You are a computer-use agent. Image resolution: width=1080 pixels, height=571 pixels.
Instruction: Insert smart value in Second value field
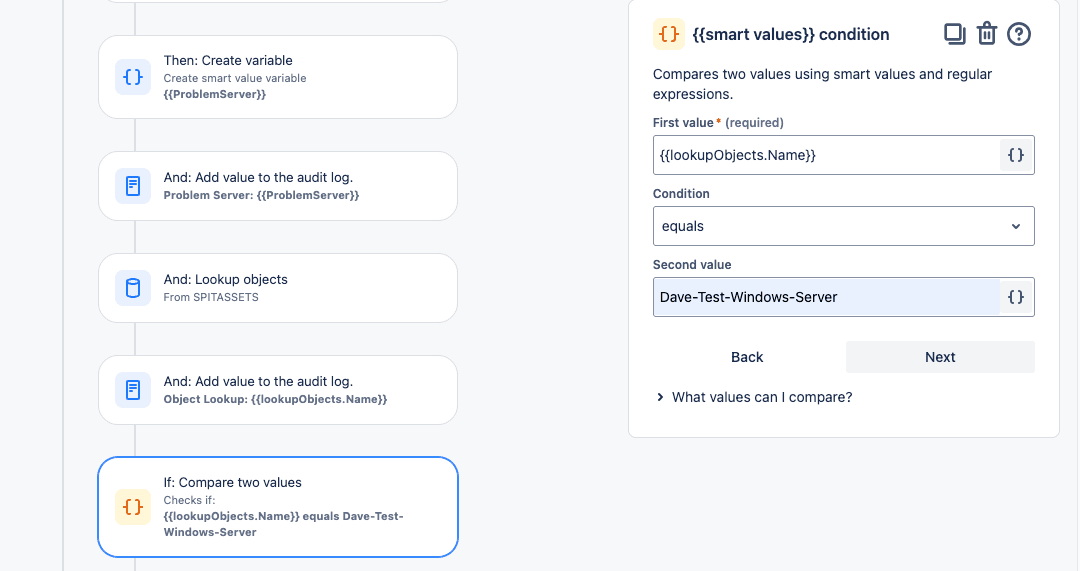(x=1016, y=297)
